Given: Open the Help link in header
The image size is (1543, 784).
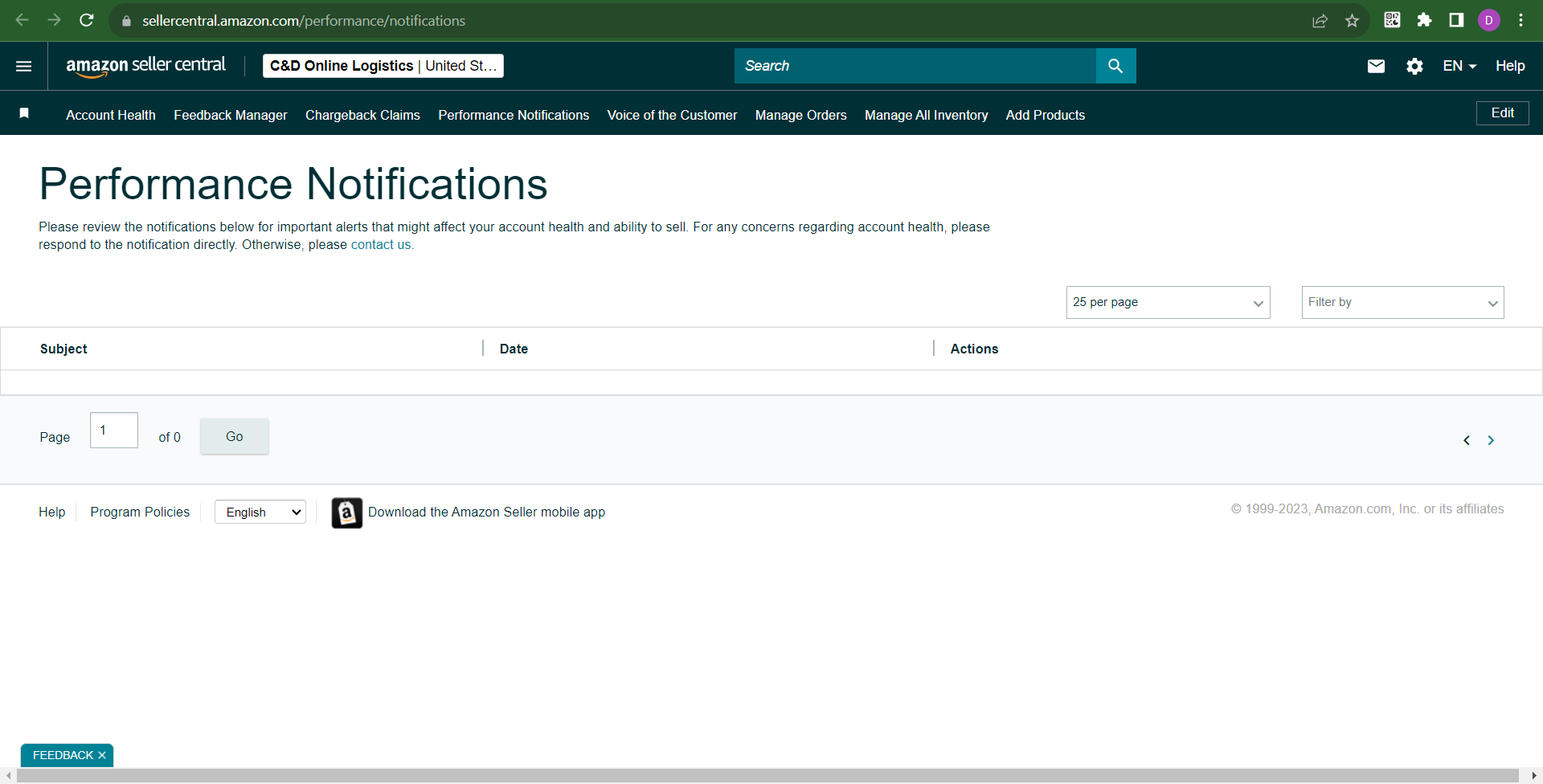Looking at the screenshot, I should pyautogui.click(x=1510, y=66).
